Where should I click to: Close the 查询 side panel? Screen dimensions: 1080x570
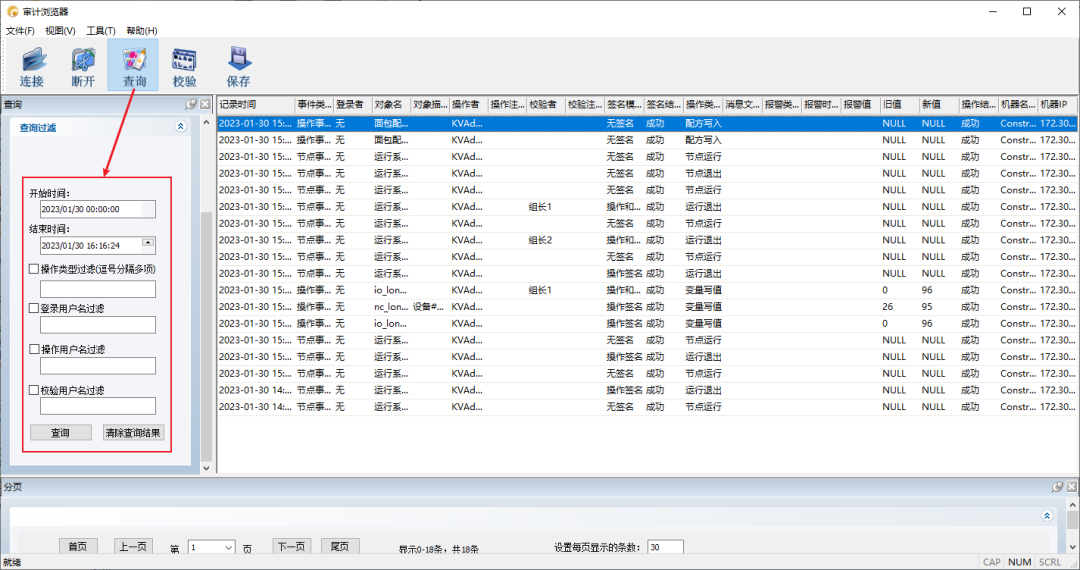[x=205, y=105]
